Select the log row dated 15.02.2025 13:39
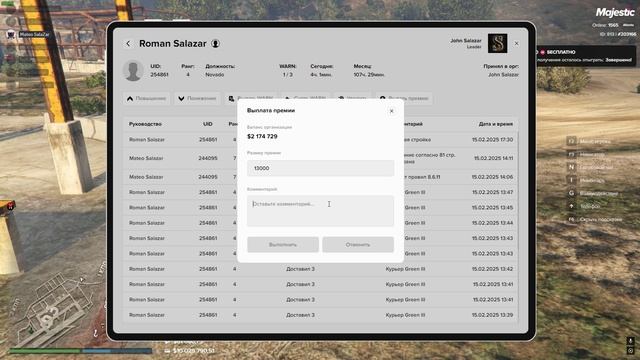Image resolution: width=640 pixels, height=360 pixels. (x=320, y=315)
